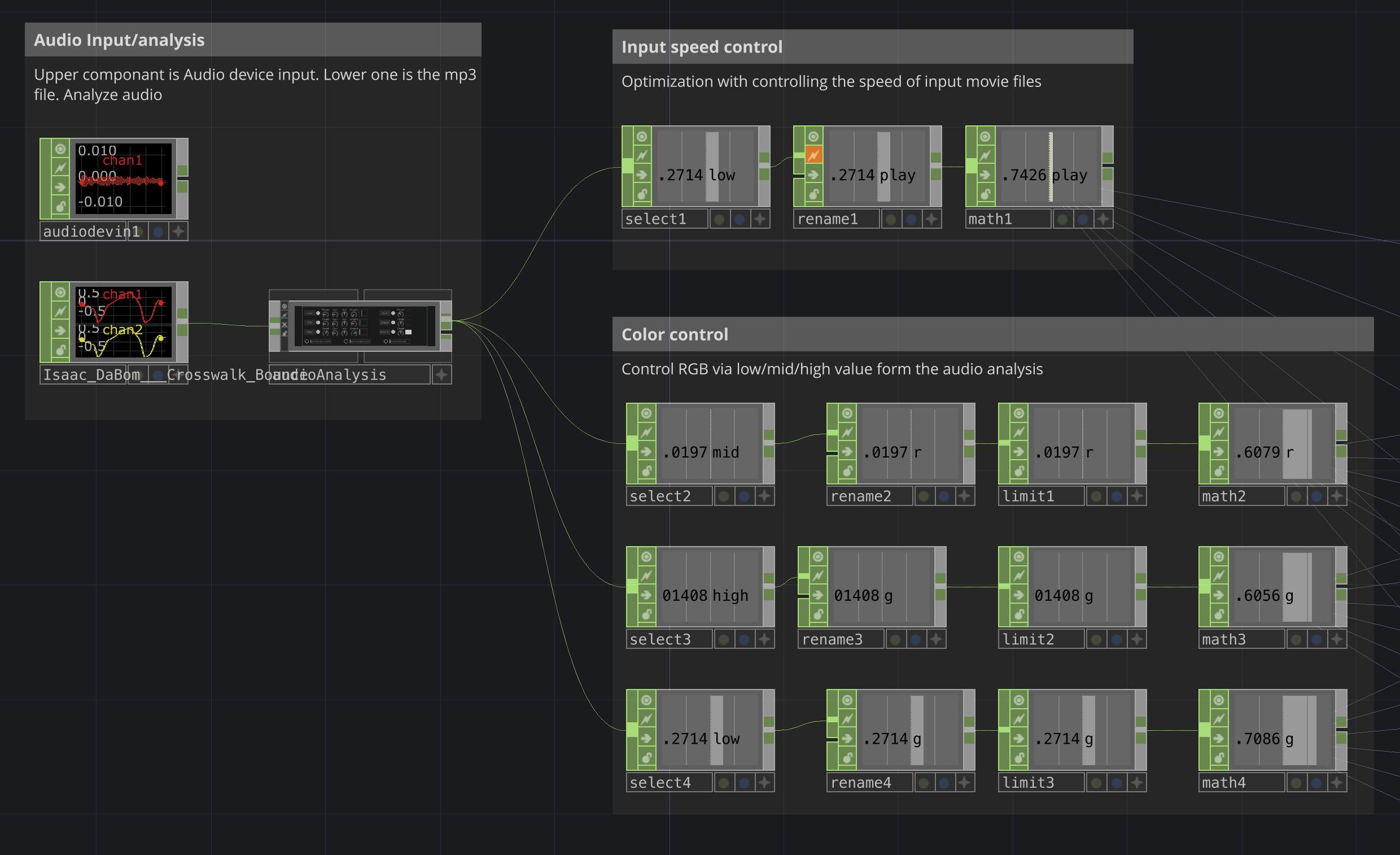Image resolution: width=1400 pixels, height=855 pixels.
Task: Click the Color control annotation header
Action: point(674,334)
